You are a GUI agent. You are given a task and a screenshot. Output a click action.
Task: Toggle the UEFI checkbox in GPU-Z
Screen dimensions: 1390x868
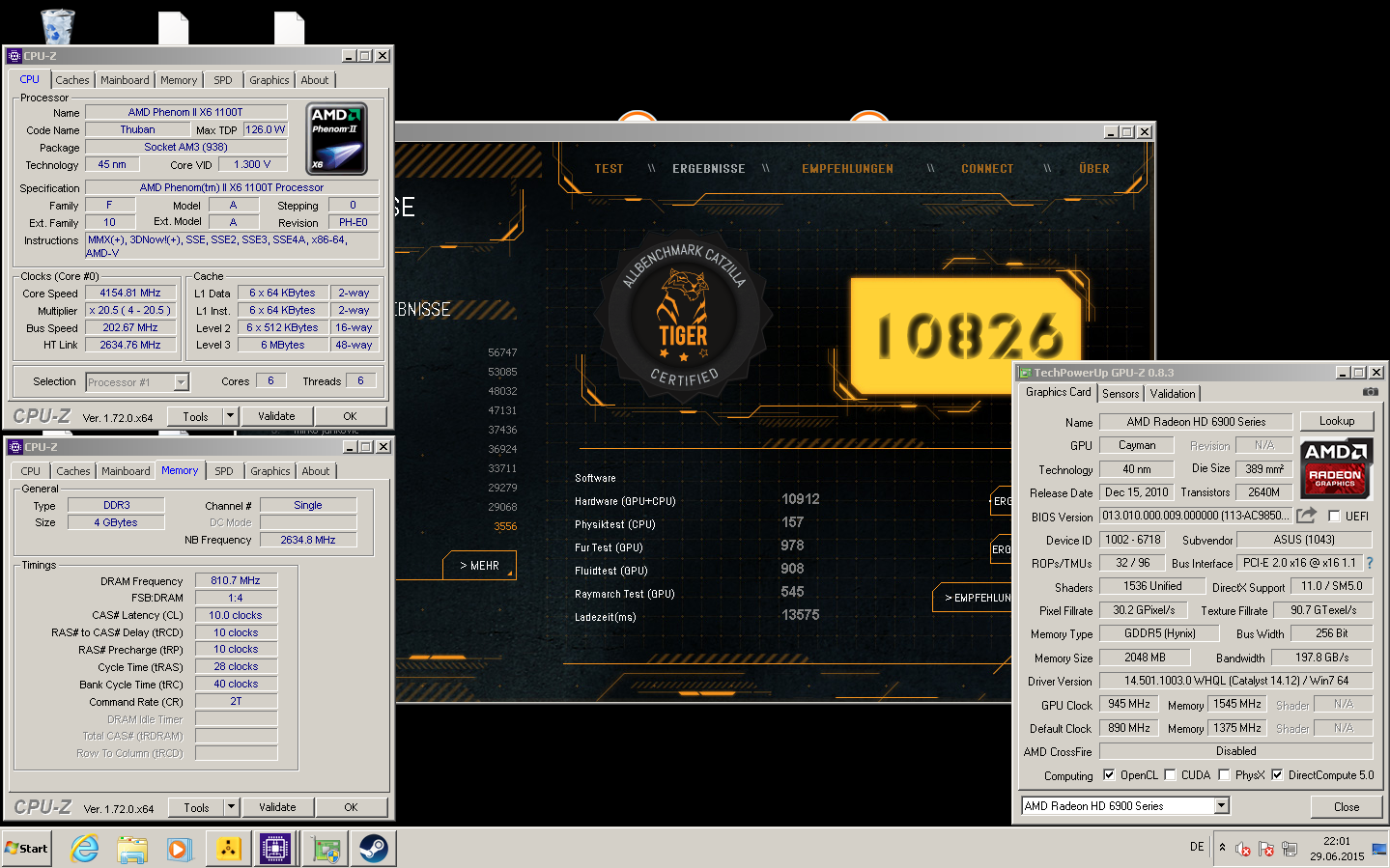pyautogui.click(x=1334, y=516)
